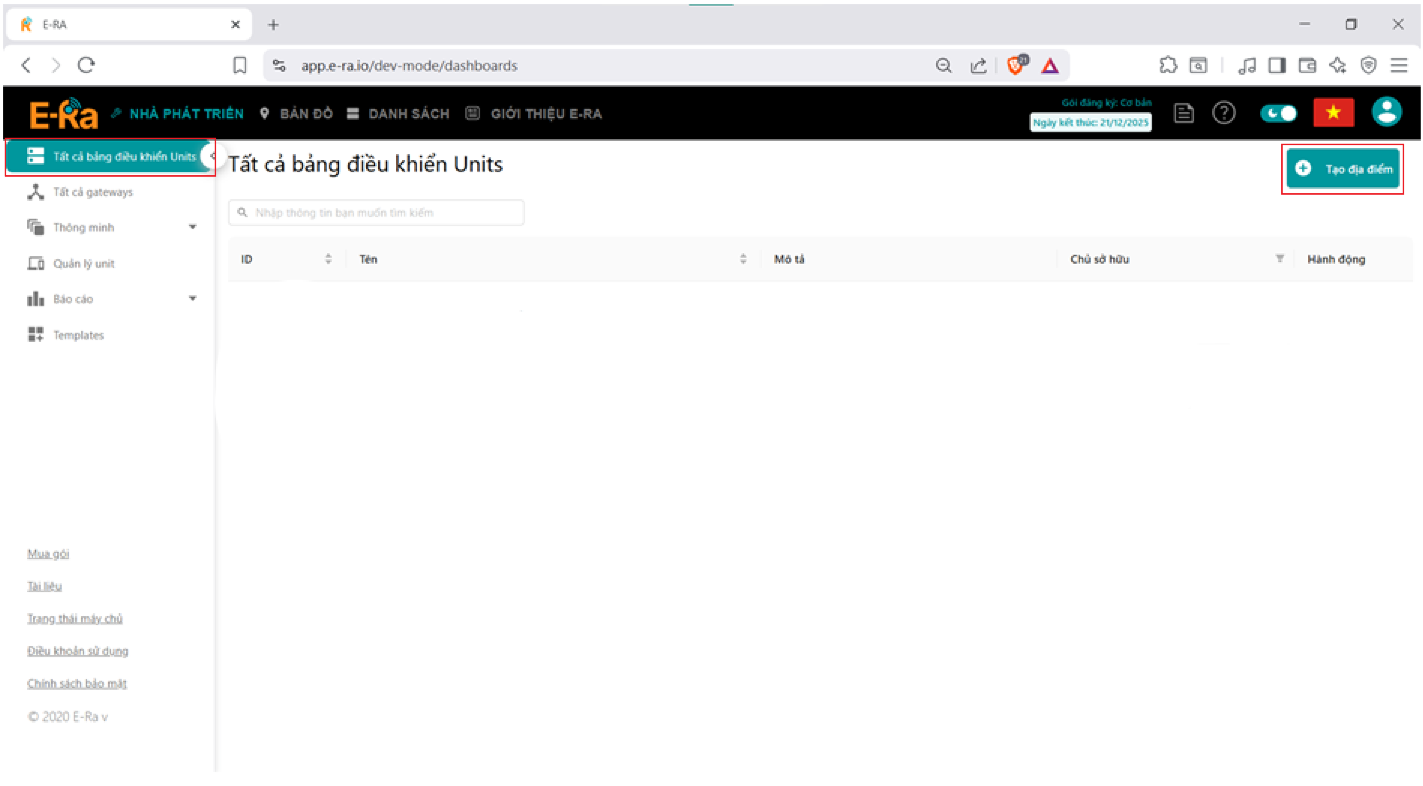Click the filter icon in Chủ sở hữu column
The width and height of the screenshot is (1423, 786).
point(1279,259)
